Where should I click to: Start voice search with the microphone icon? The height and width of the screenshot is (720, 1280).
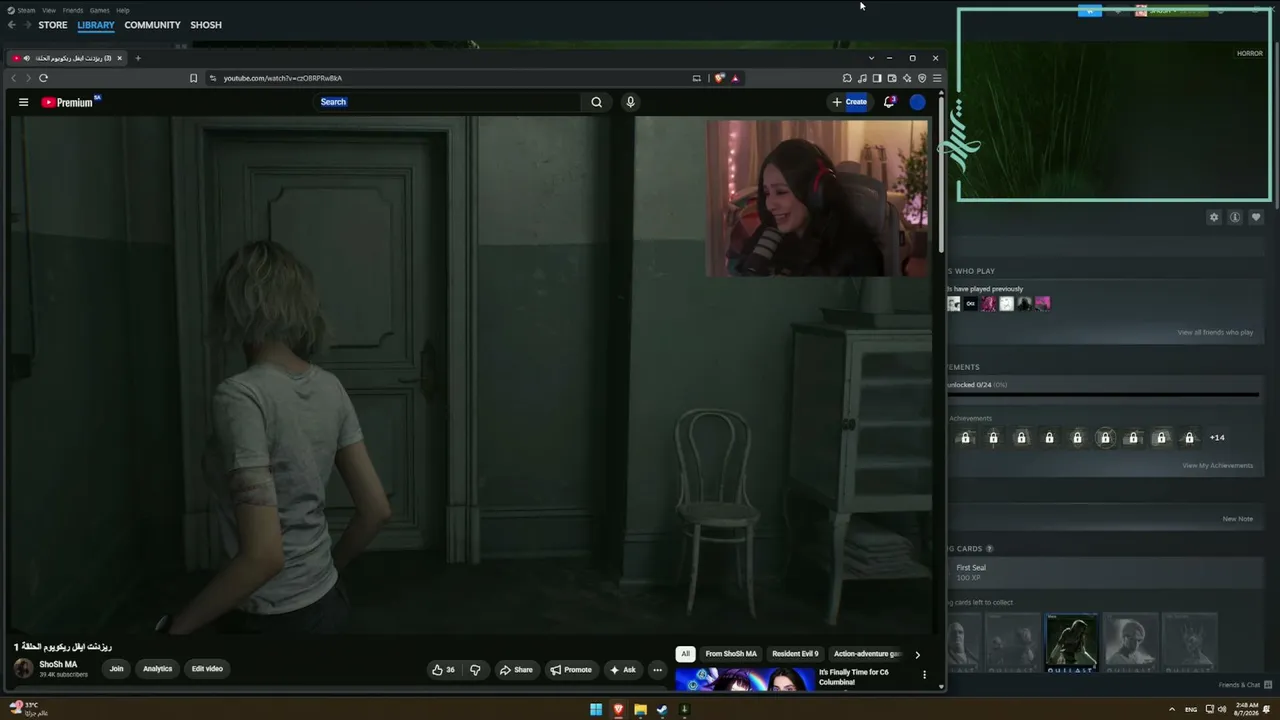(630, 102)
